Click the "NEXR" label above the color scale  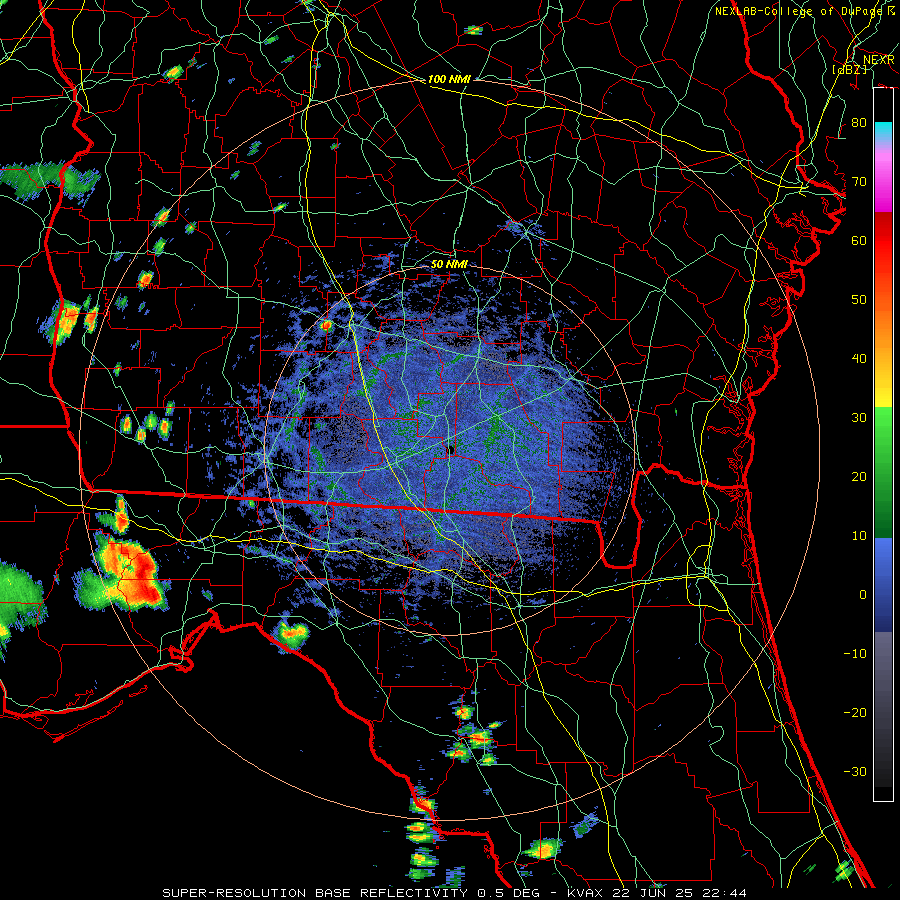(x=879, y=60)
